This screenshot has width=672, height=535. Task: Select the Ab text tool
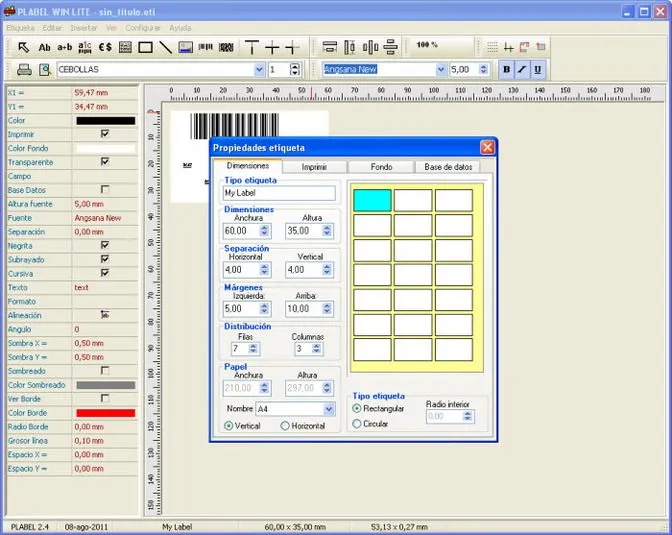(44, 47)
